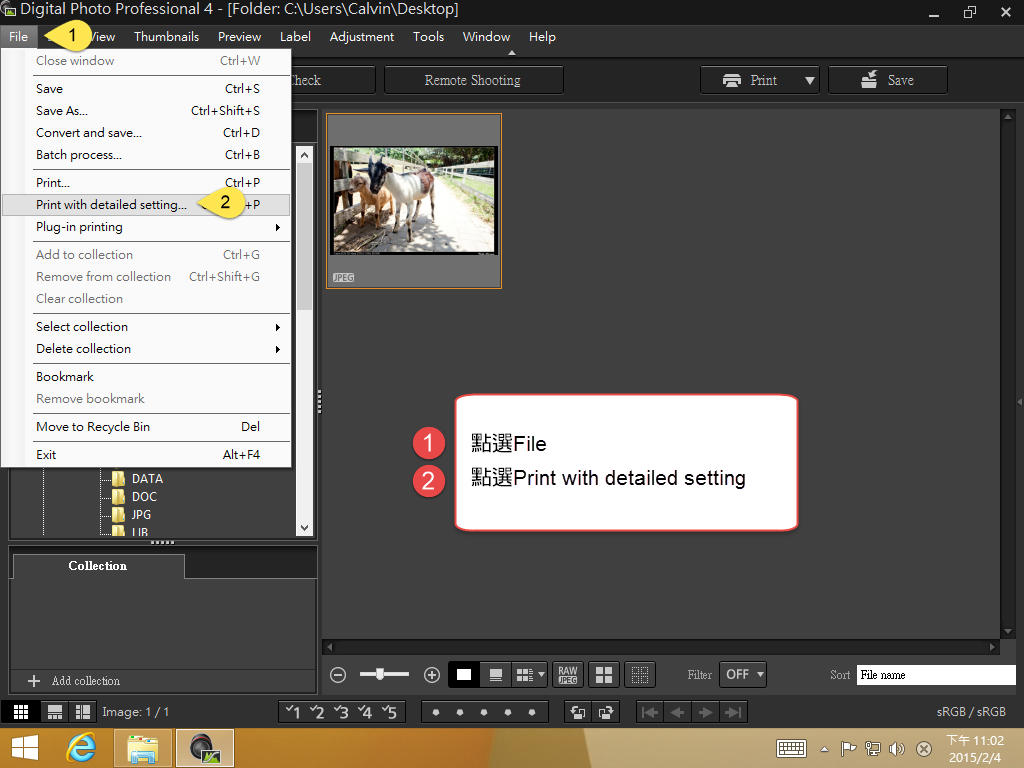
Task: Open the volume control in system tray
Action: pos(897,748)
